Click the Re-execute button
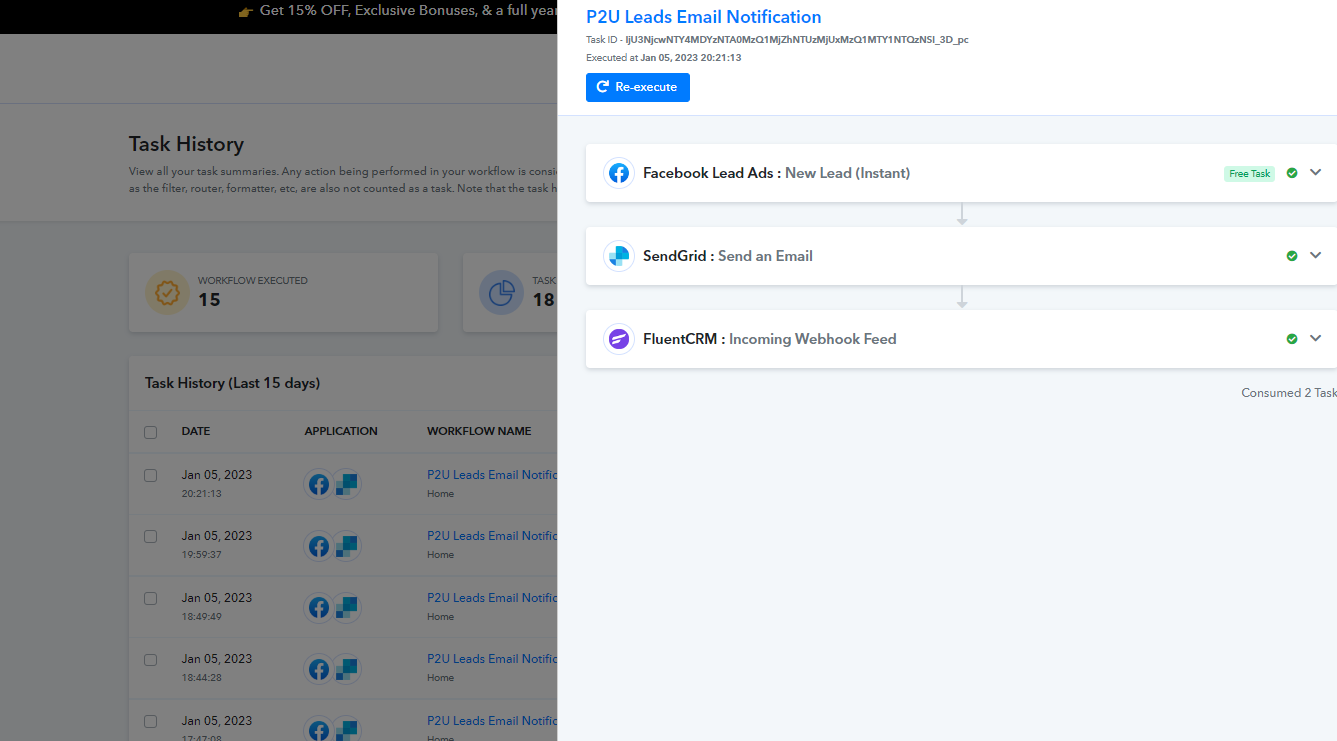This screenshot has height=741, width=1337. pos(637,87)
